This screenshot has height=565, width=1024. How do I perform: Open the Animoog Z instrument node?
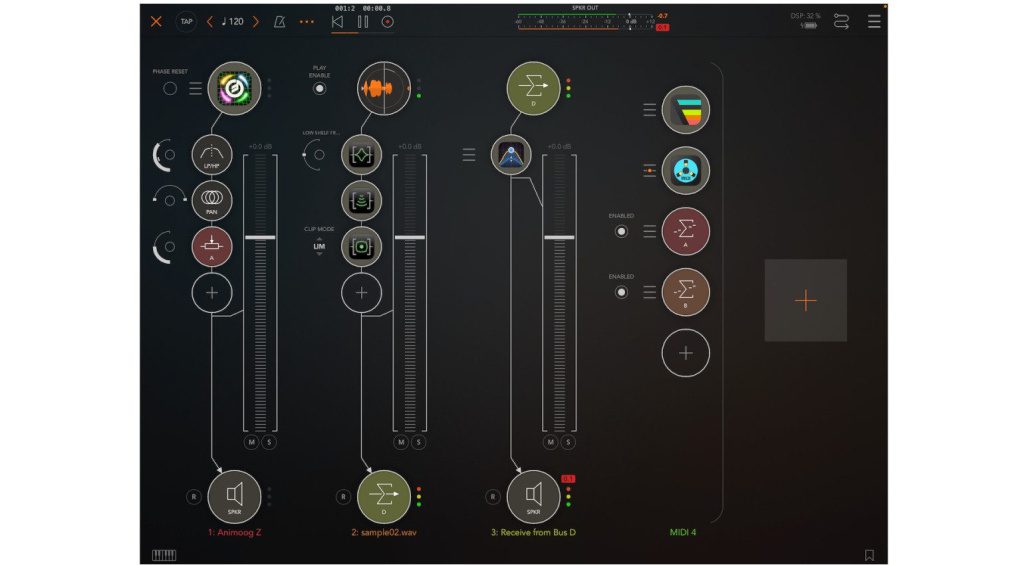pyautogui.click(x=234, y=88)
